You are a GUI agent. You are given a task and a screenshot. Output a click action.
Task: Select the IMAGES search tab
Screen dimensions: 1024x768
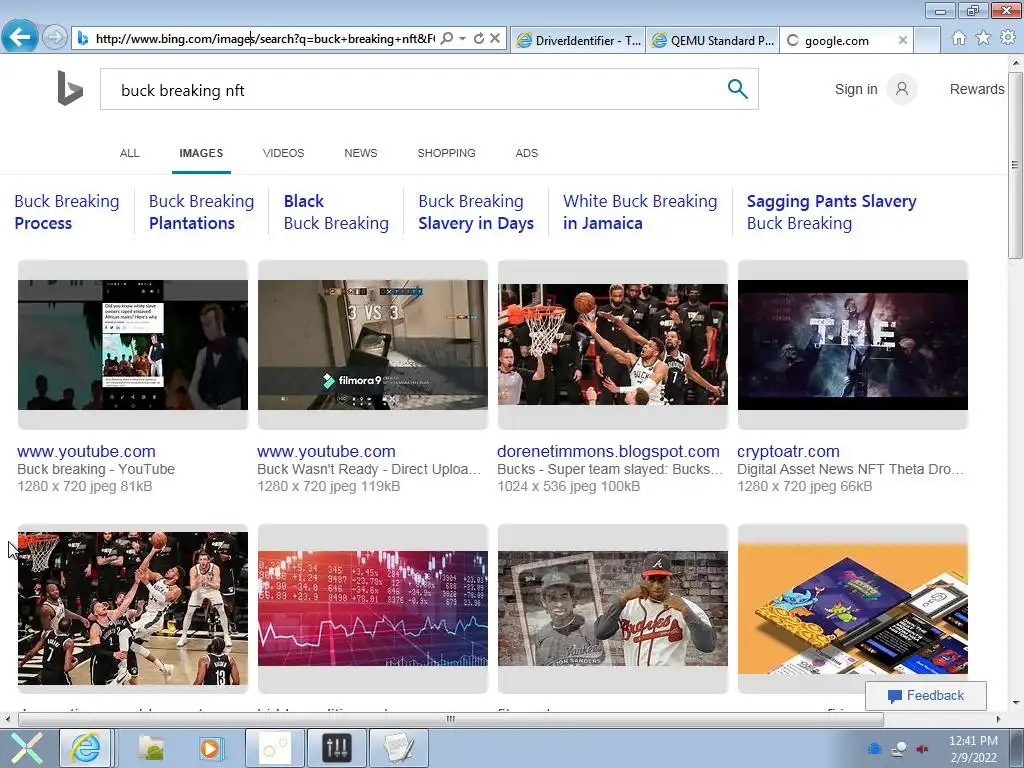point(201,153)
